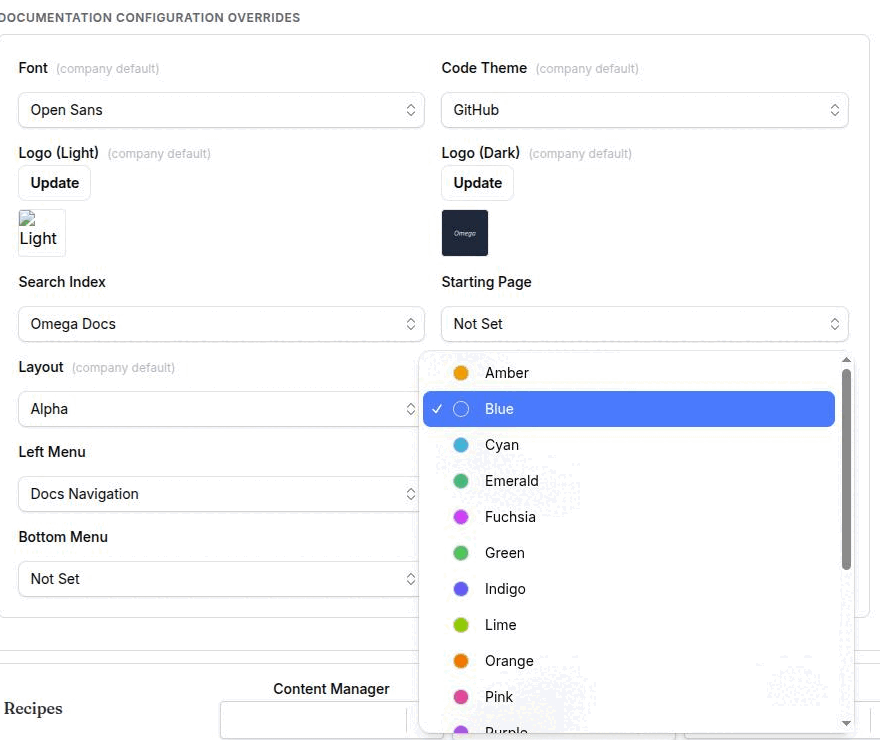Open the Code Theme dropdown showing GitHub
This screenshot has height=740, width=880.
[x=644, y=110]
